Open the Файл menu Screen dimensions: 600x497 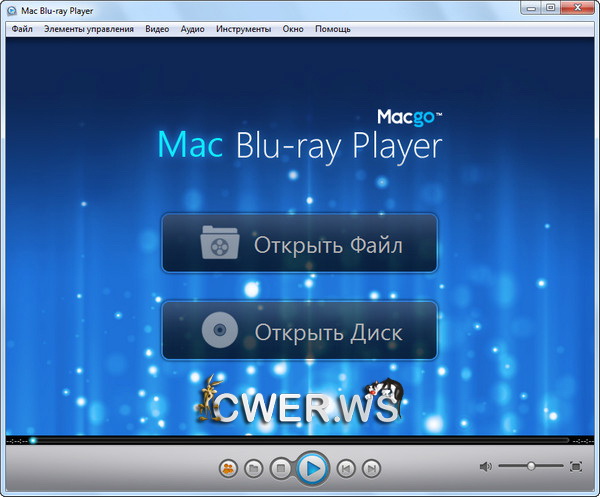pyautogui.click(x=22, y=29)
